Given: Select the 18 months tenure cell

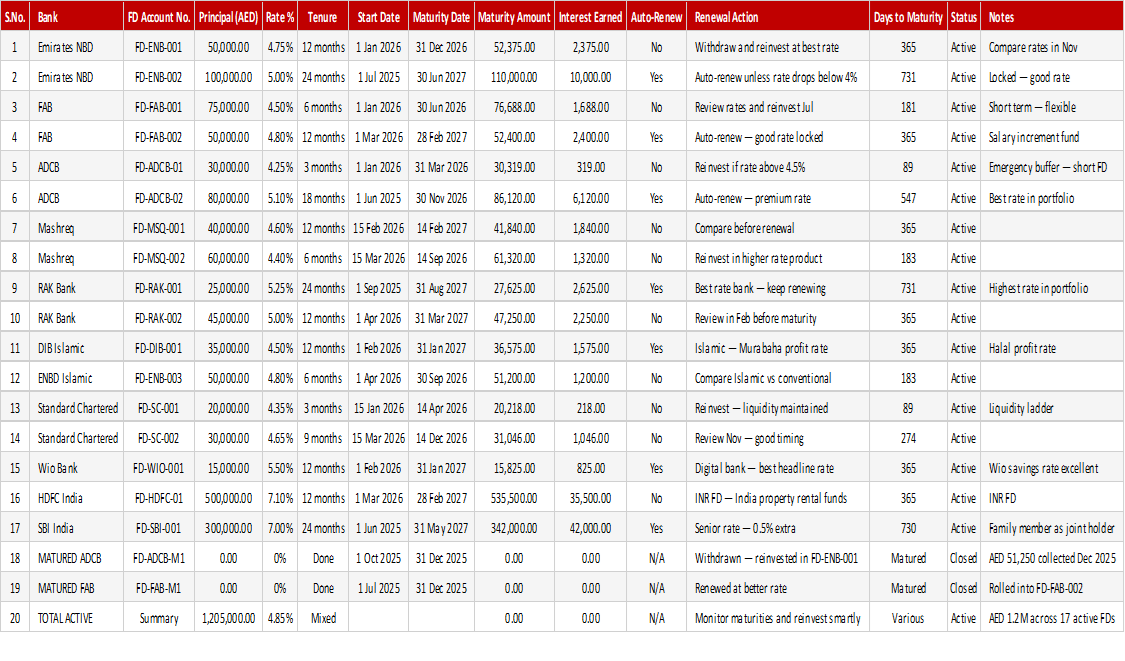Looking at the screenshot, I should [x=323, y=198].
